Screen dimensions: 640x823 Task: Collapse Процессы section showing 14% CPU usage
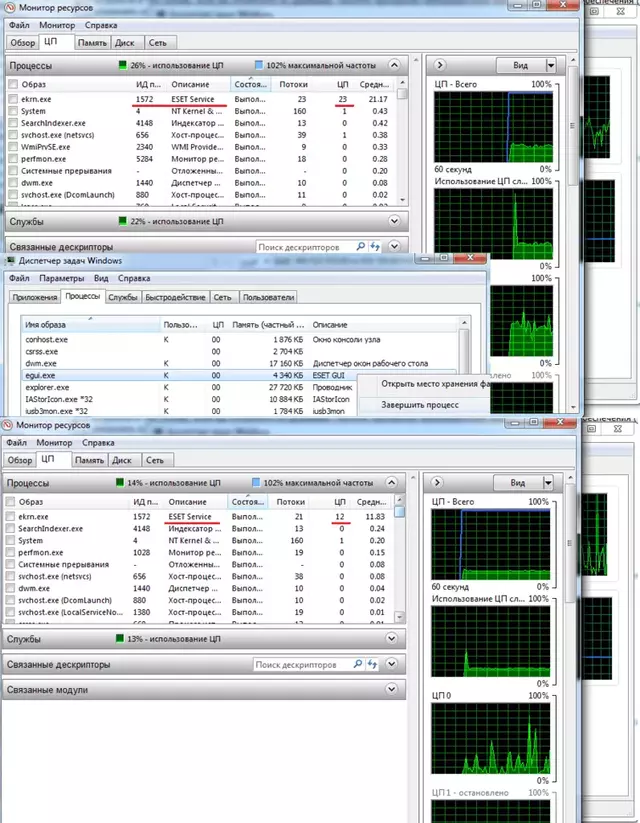pyautogui.click(x=391, y=482)
